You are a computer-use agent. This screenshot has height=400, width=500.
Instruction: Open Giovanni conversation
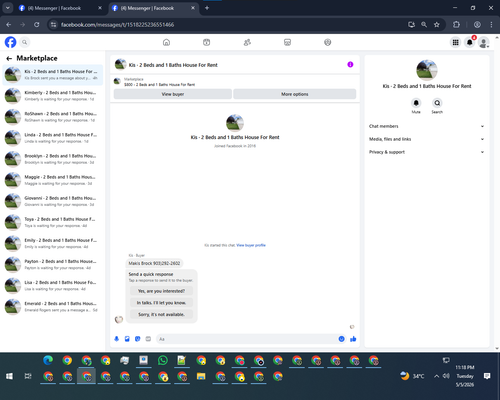pyautogui.click(x=53, y=201)
